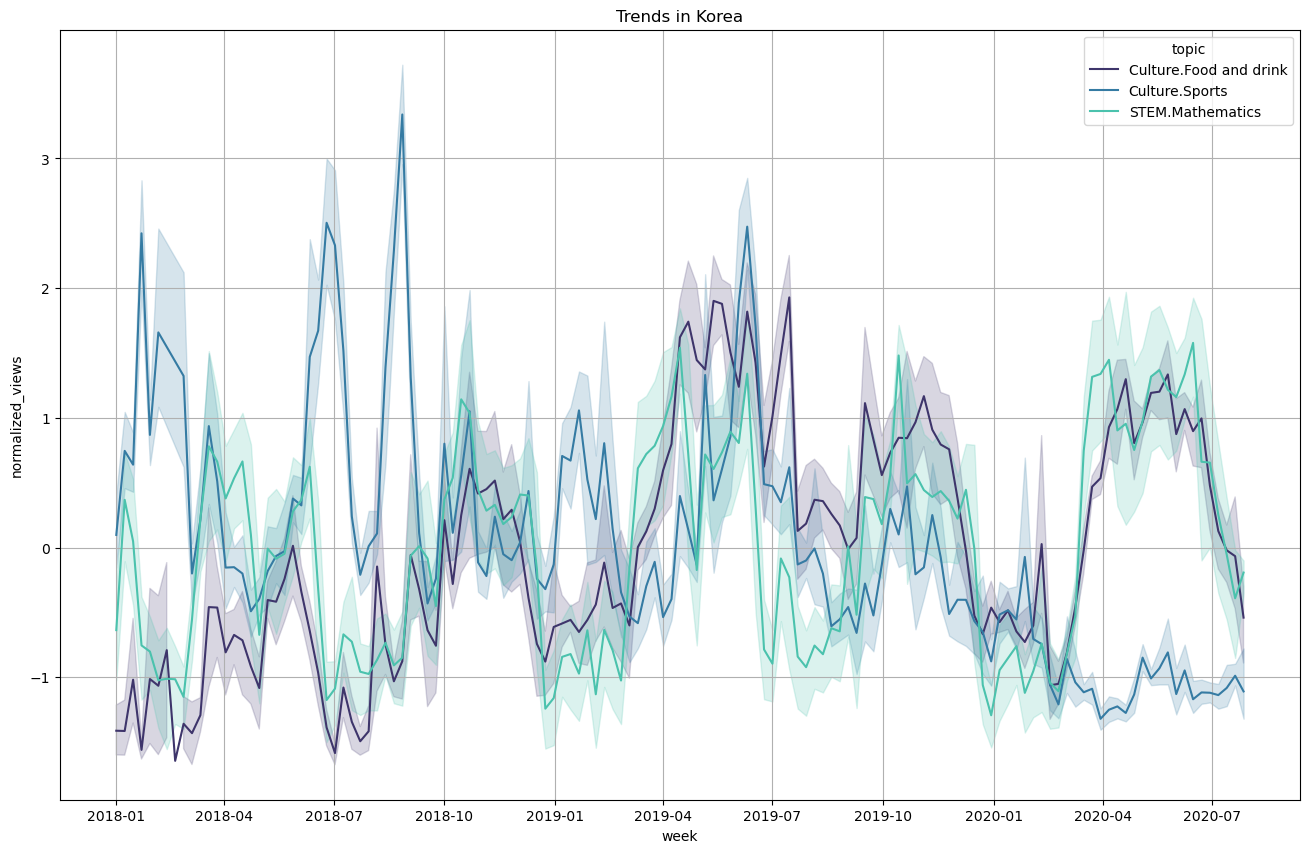Click the x-axis tick label 2020-07
Image resolution: width=1309 pixels, height=853 pixels.
click(1212, 816)
